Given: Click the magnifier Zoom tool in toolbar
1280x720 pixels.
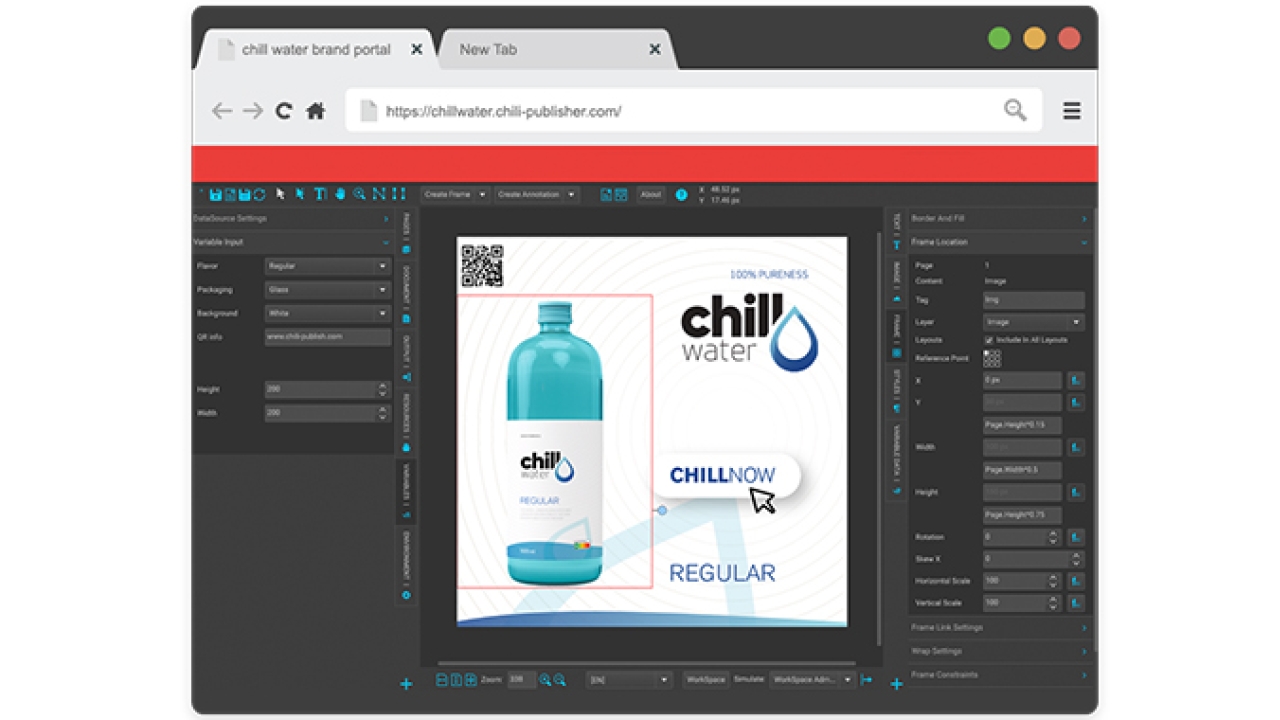Looking at the screenshot, I should pos(359,194).
